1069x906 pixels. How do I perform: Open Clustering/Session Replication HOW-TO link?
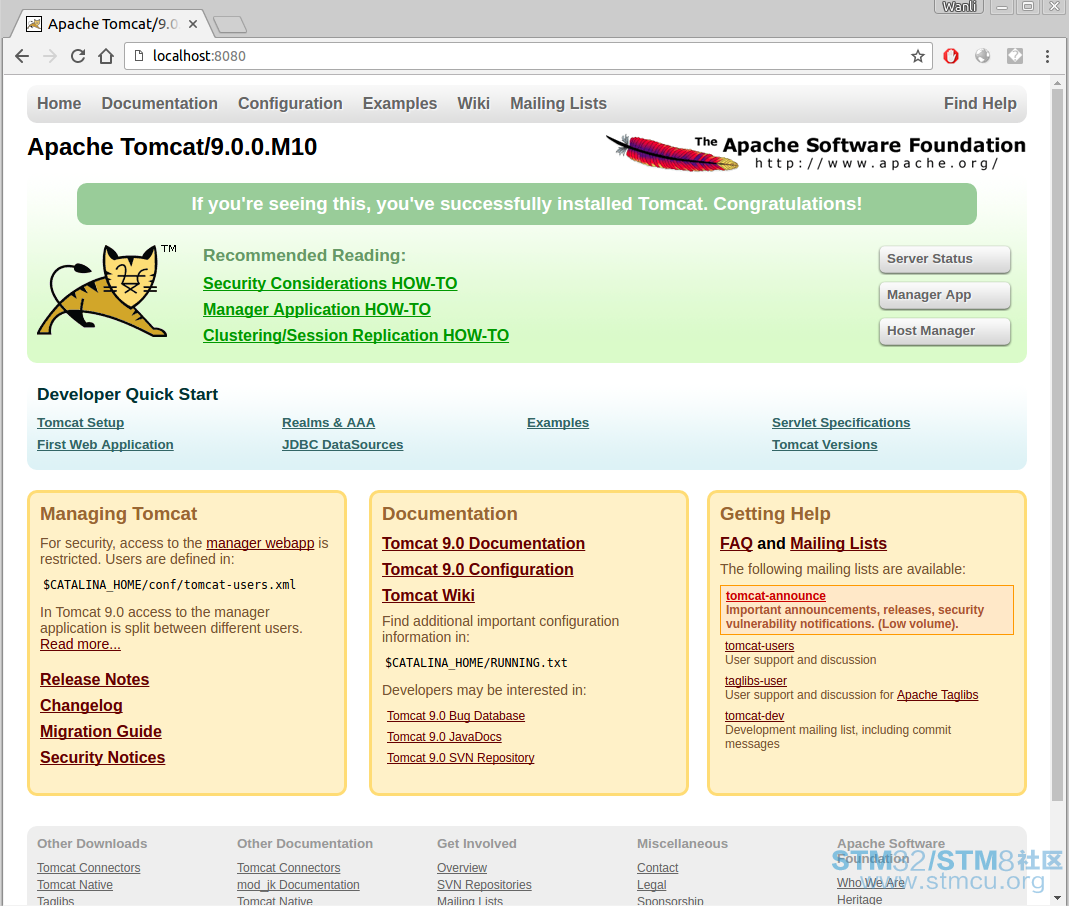pos(356,335)
